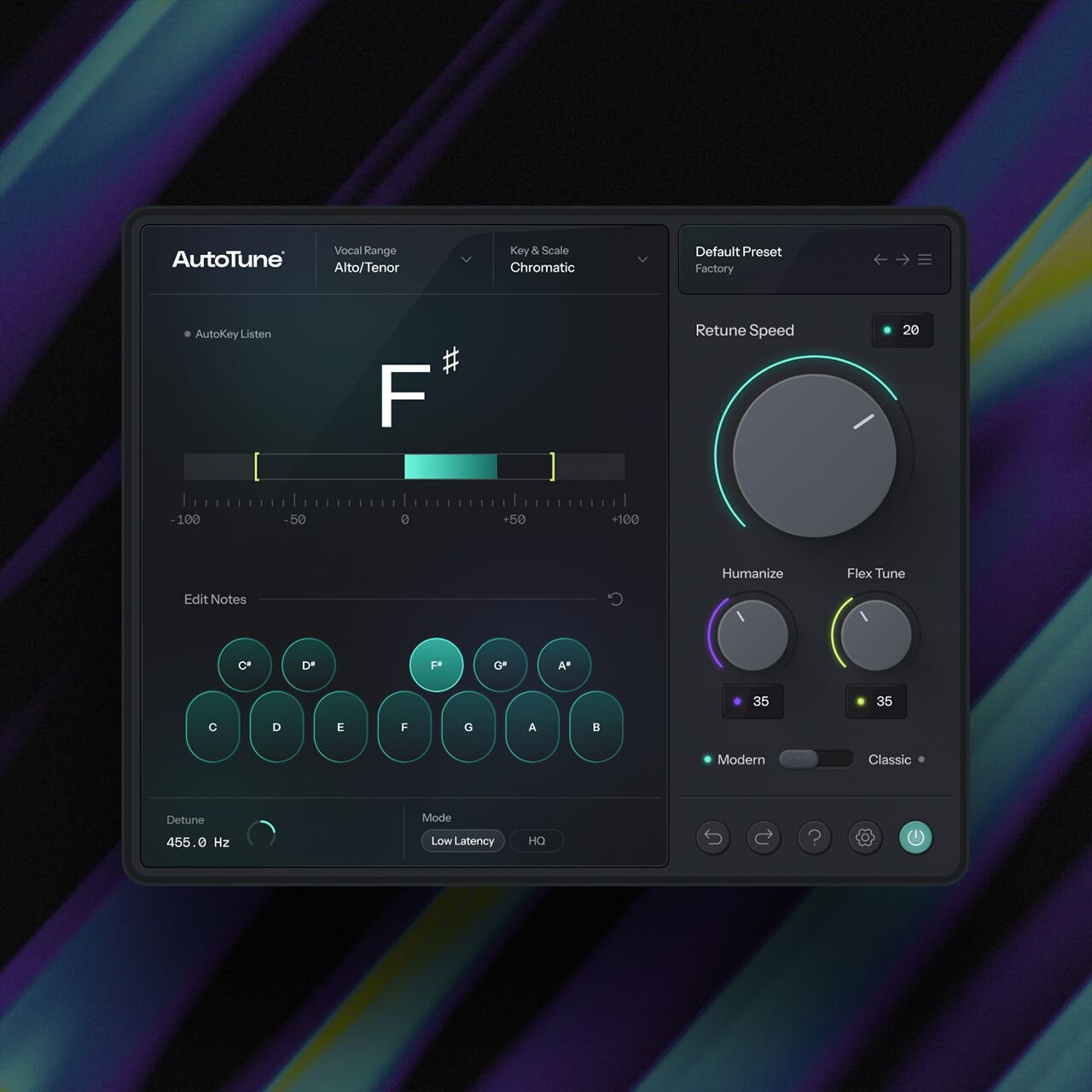Click the Flex Tune value field 35

[876, 701]
